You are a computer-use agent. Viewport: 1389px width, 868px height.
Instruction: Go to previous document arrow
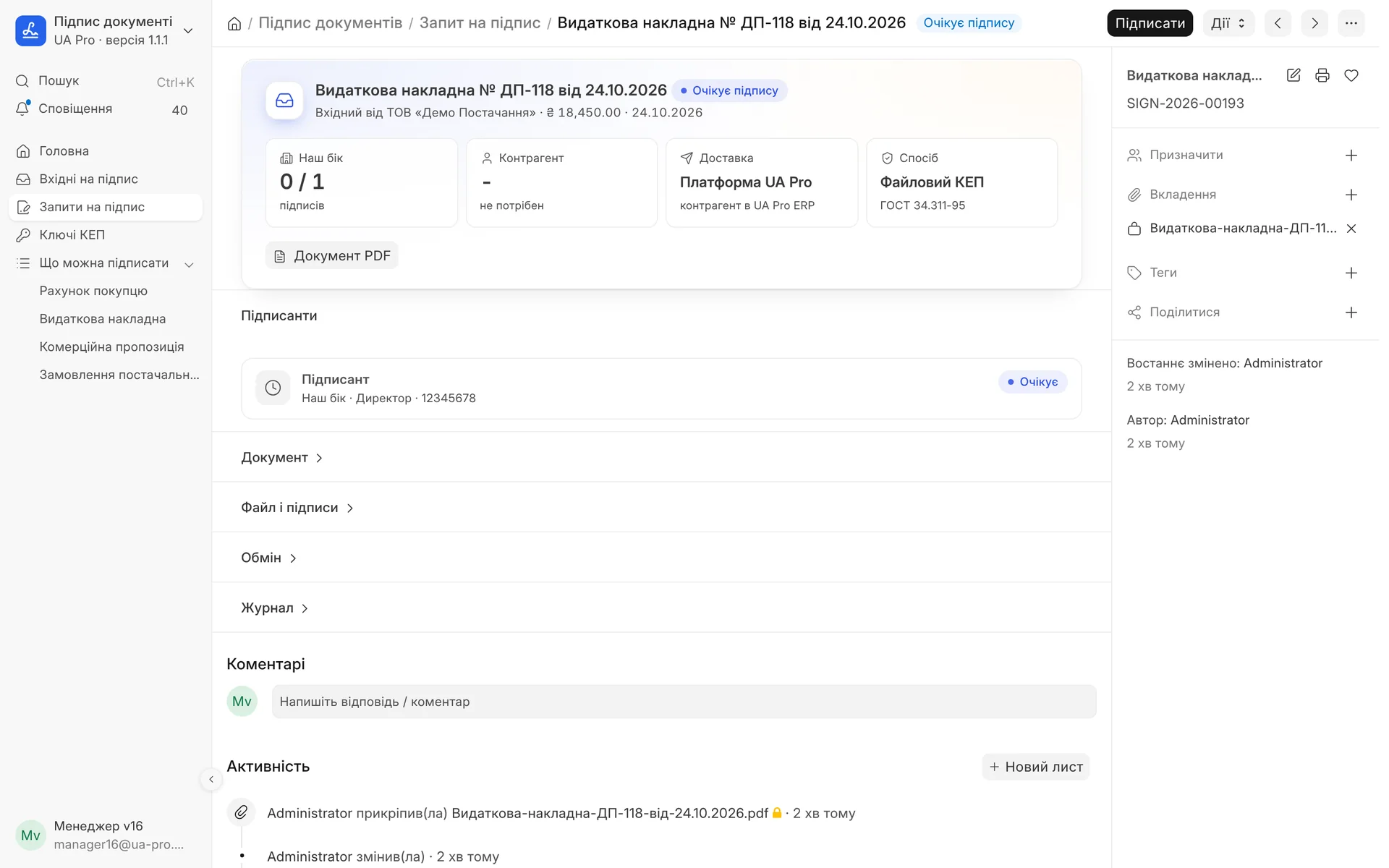click(x=1278, y=23)
